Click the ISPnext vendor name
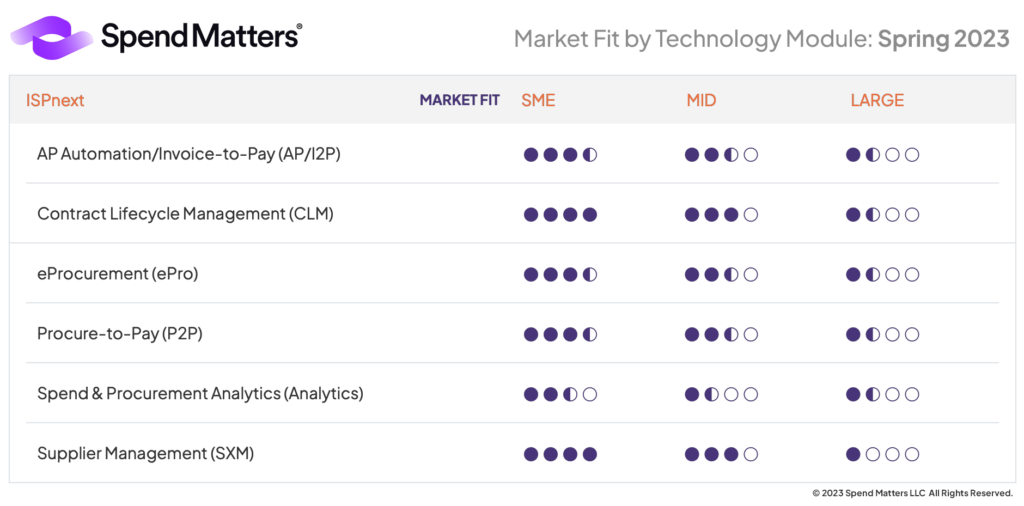This screenshot has height=506, width=1024. [55, 101]
